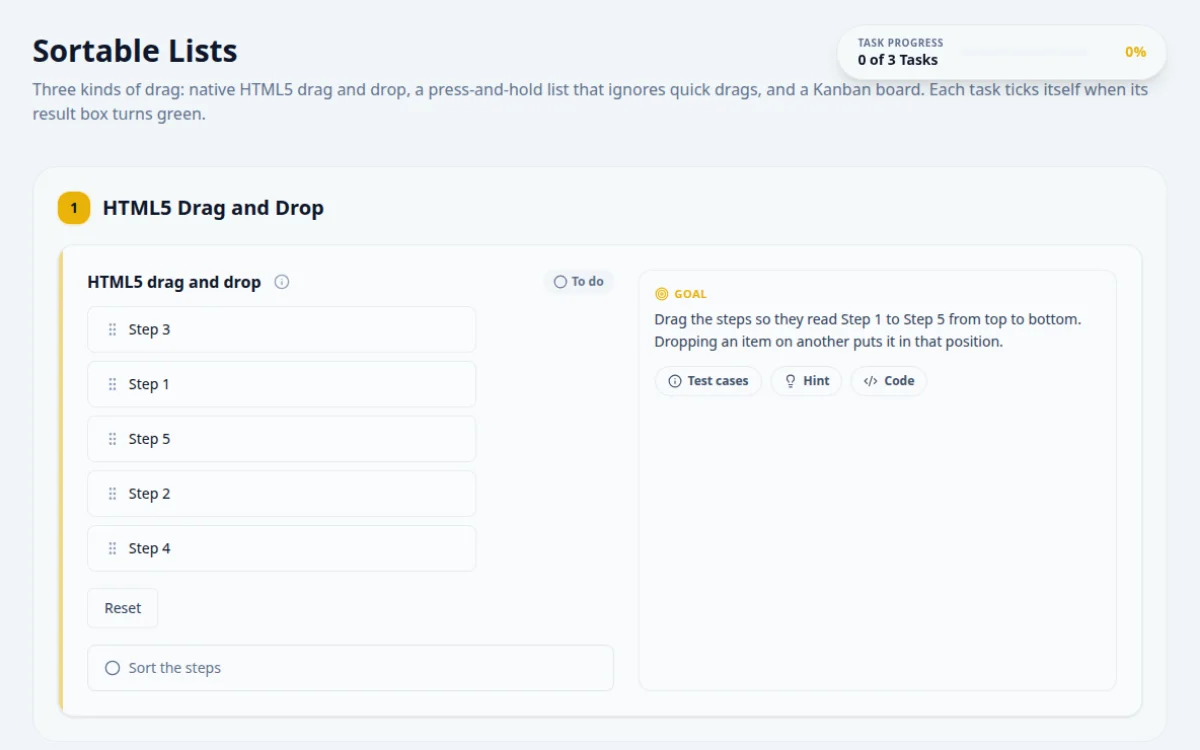Click the code brackets icon
This screenshot has height=750, width=1200.
870,381
